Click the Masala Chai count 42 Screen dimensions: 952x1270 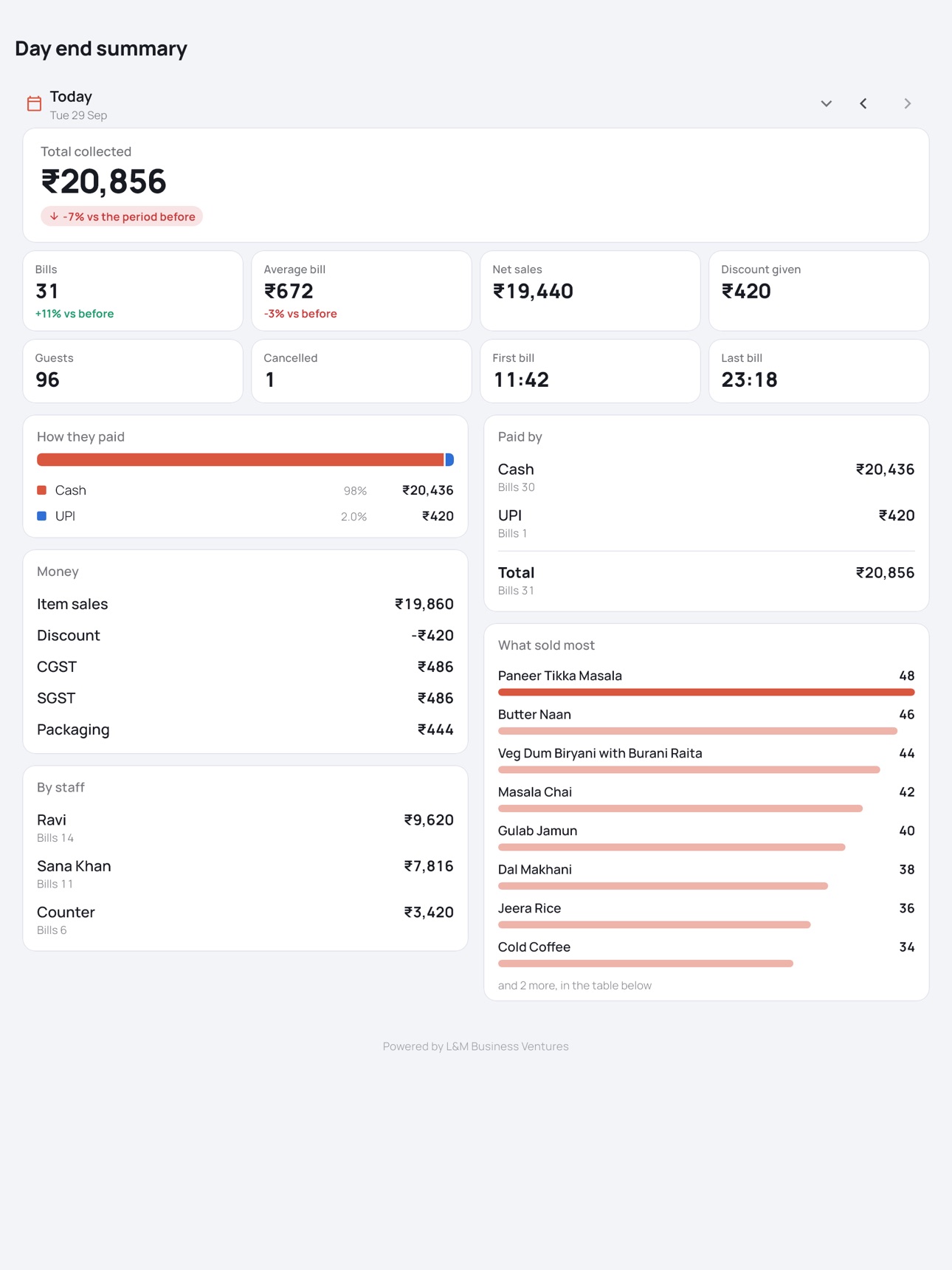pos(907,792)
